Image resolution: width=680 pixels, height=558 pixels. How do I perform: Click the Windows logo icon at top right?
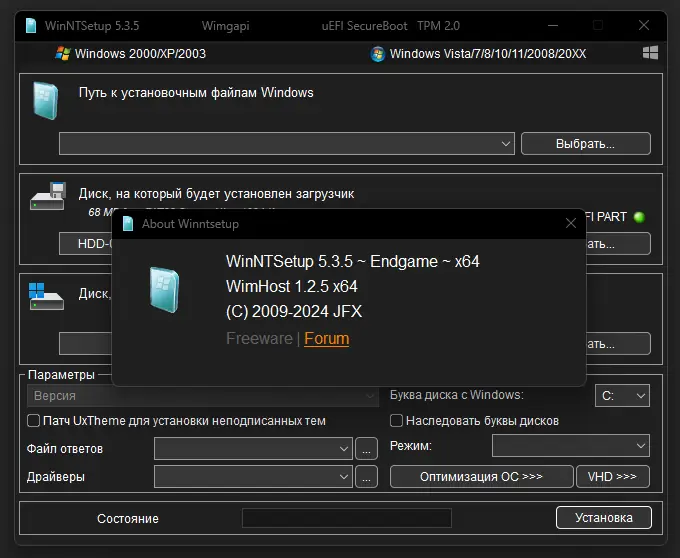[650, 53]
